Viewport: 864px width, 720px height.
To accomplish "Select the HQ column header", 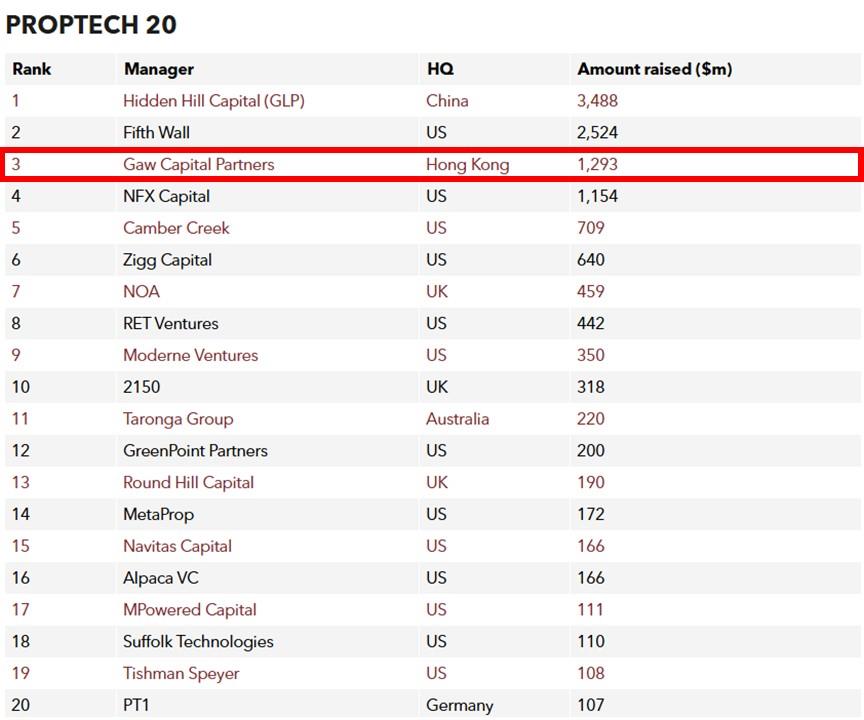I will point(440,69).
